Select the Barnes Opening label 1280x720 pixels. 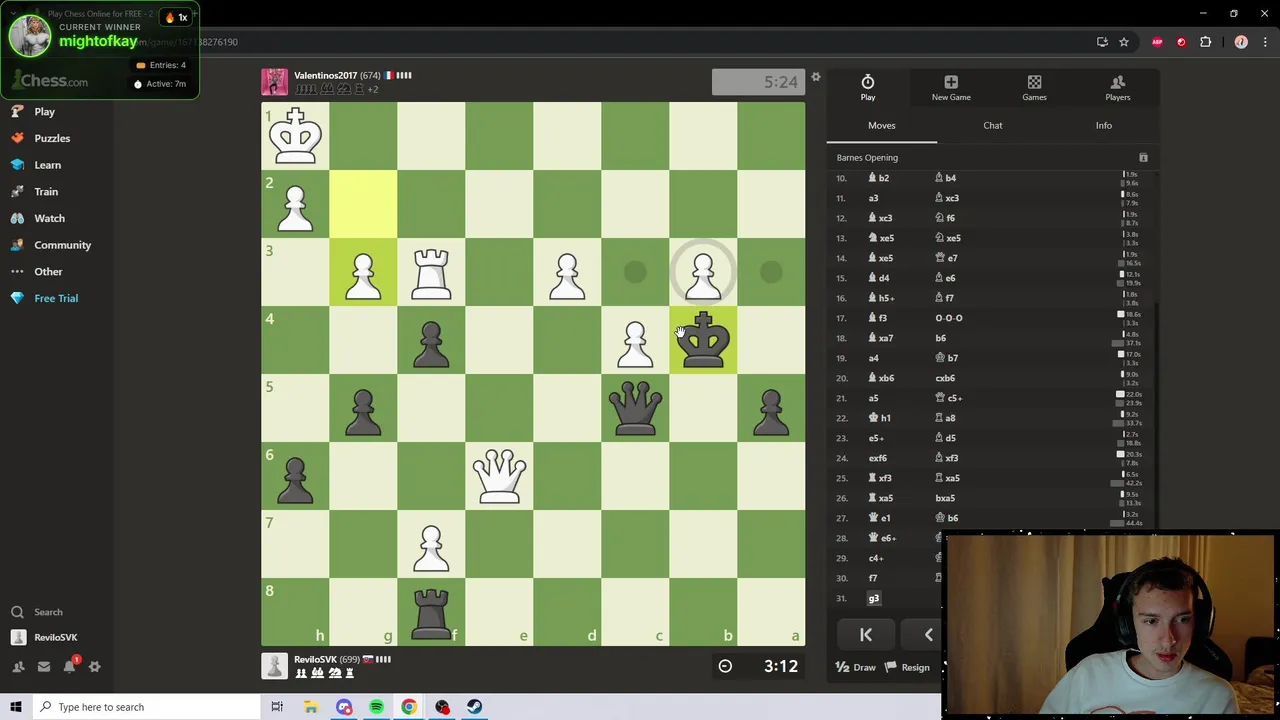(867, 157)
